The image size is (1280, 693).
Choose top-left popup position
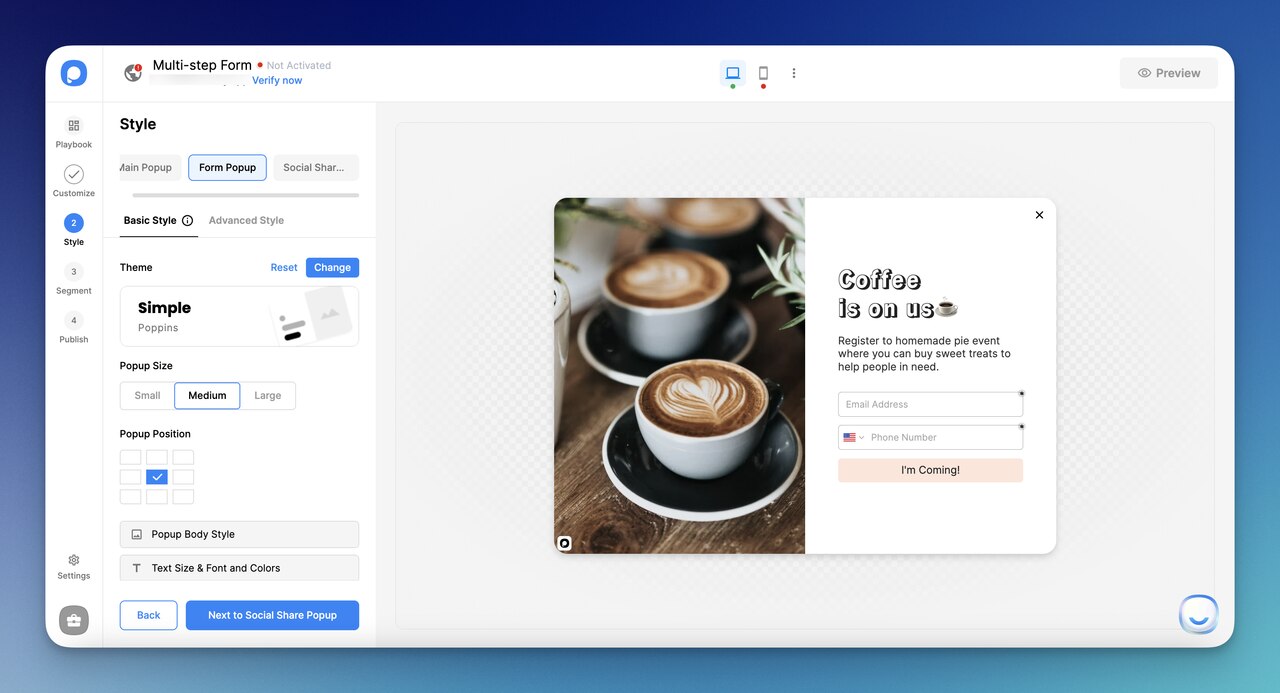point(131,457)
